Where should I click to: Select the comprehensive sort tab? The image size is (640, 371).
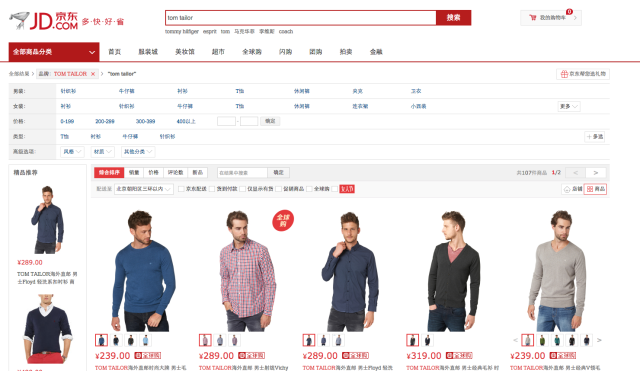[x=109, y=173]
